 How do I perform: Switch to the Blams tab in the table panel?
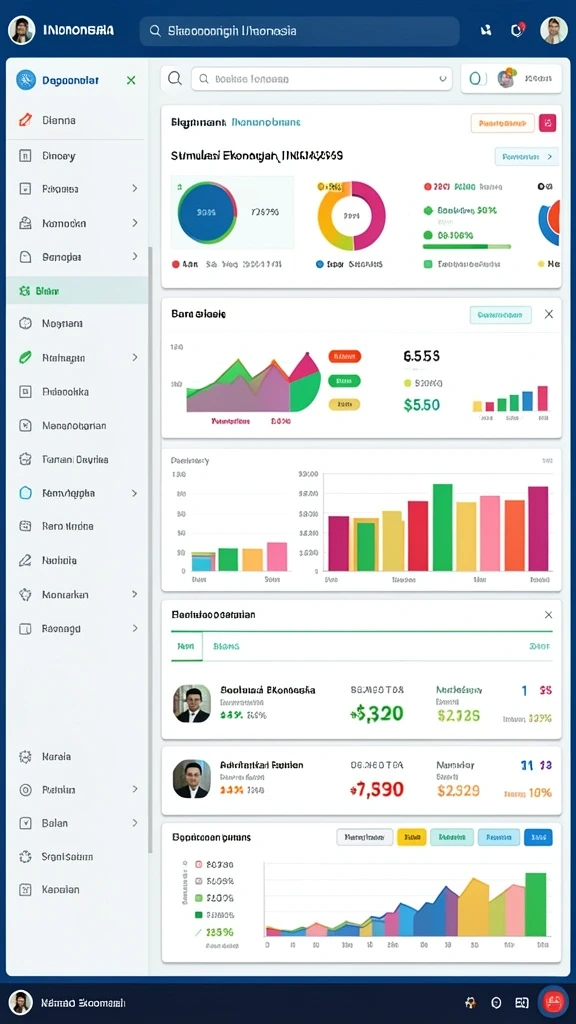pos(226,646)
